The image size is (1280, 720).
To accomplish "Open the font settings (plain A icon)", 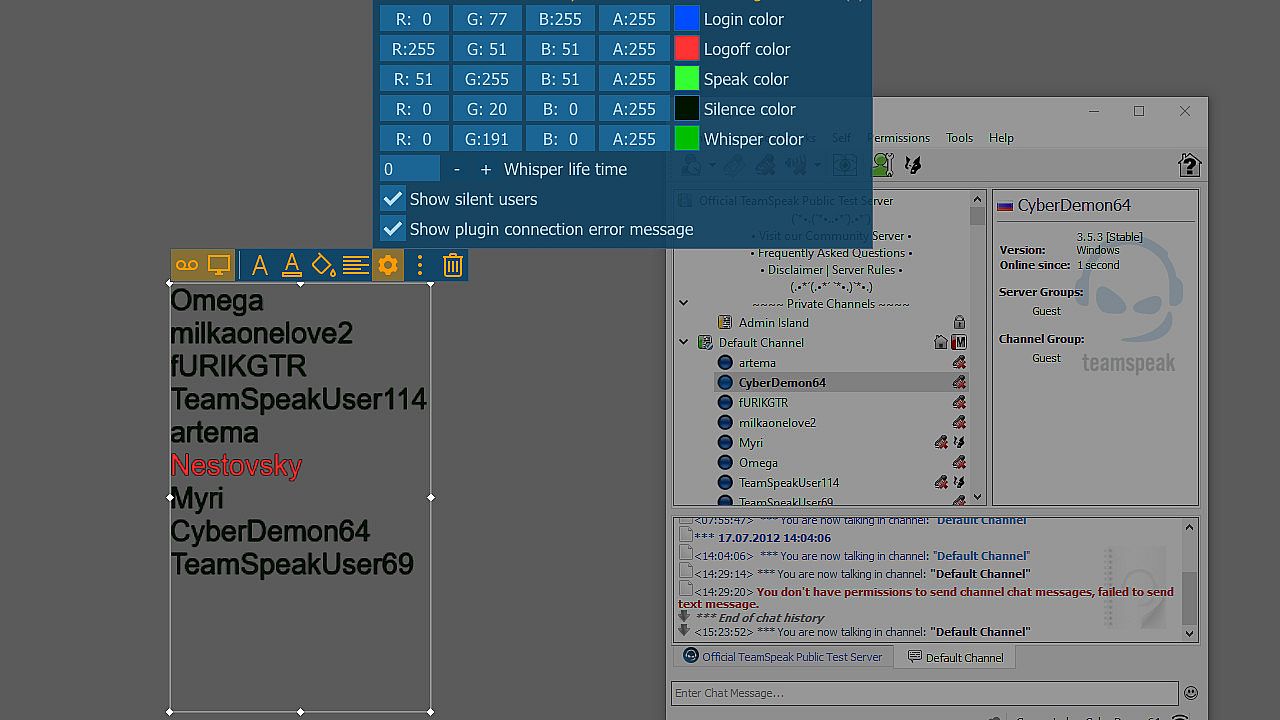I will [x=260, y=265].
